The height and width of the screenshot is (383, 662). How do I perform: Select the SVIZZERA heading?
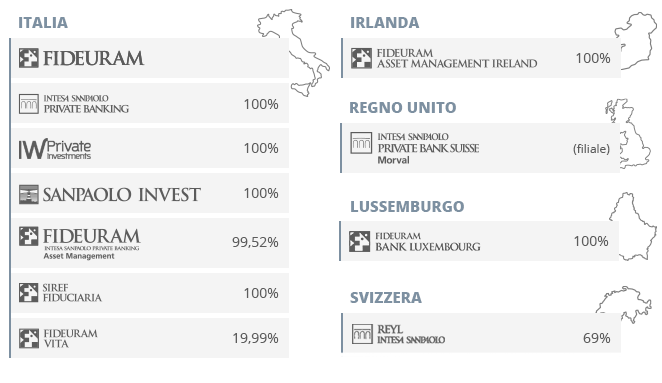point(386,297)
